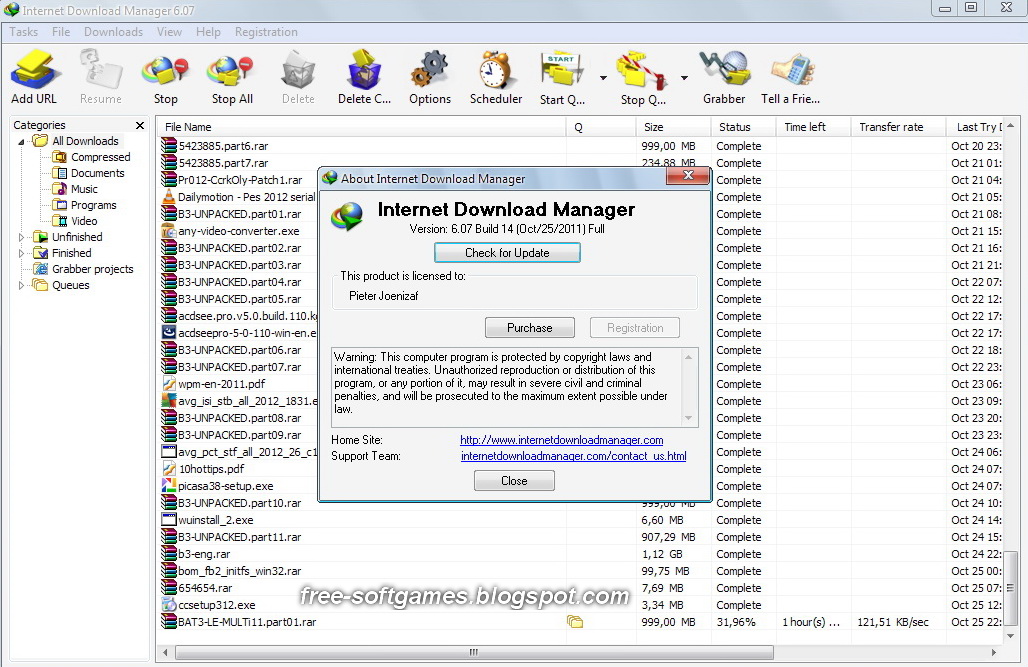The image size is (1028, 667).
Task: Click the horizontal scrollbar right arrow
Action: coord(994,653)
